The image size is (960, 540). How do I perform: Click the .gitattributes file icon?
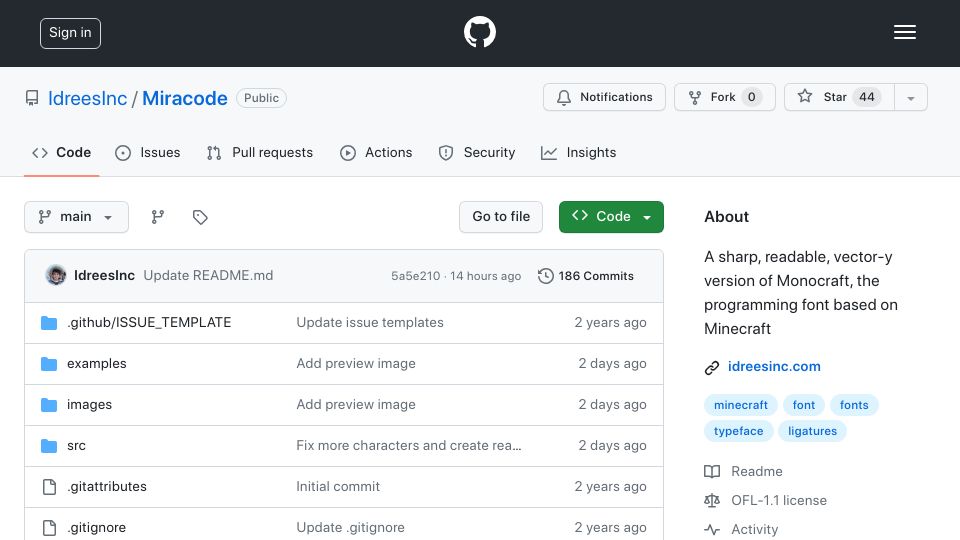pyautogui.click(x=50, y=487)
